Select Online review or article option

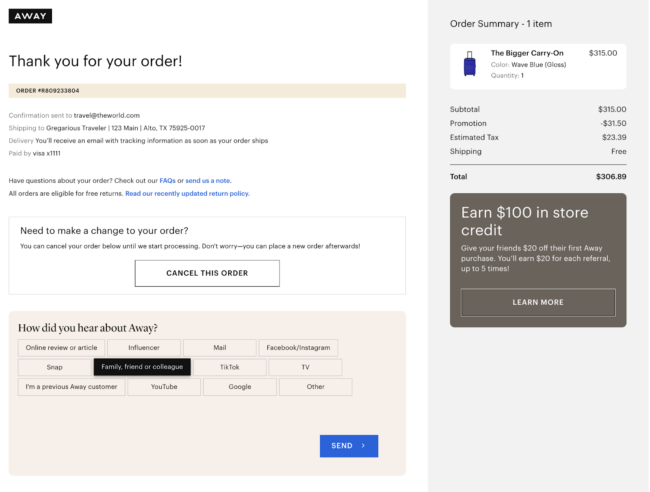pyautogui.click(x=61, y=348)
